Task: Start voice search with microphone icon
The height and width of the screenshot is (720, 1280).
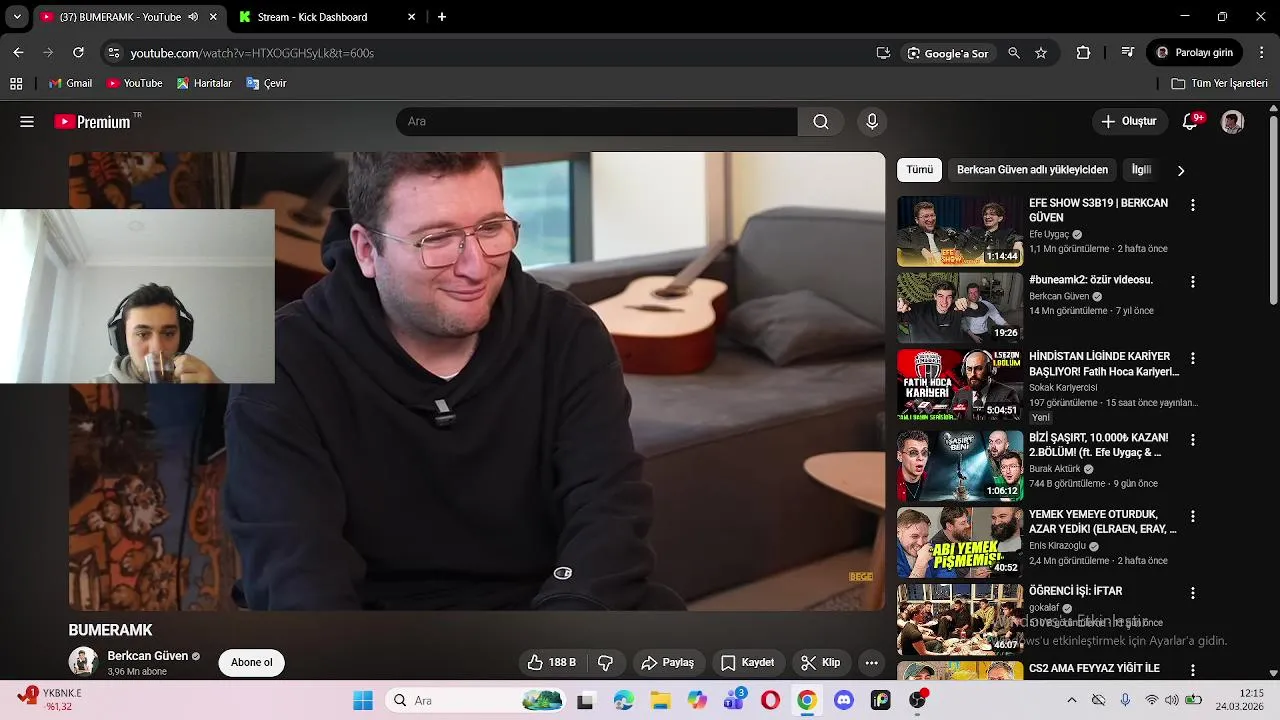Action: 872,122
